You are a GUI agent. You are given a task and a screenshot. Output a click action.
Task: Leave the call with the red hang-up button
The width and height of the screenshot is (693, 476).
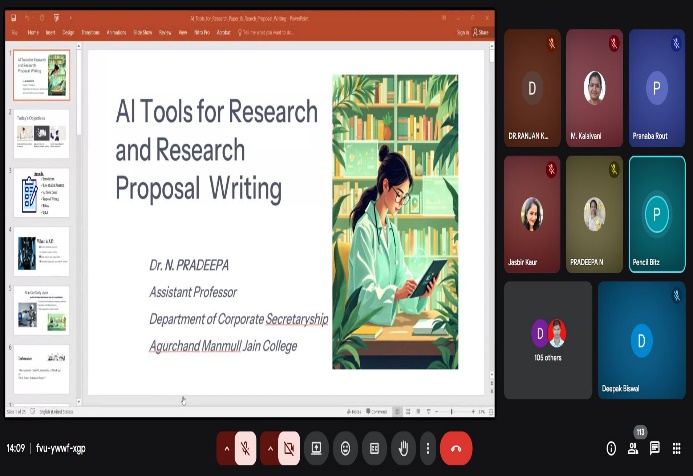click(456, 449)
